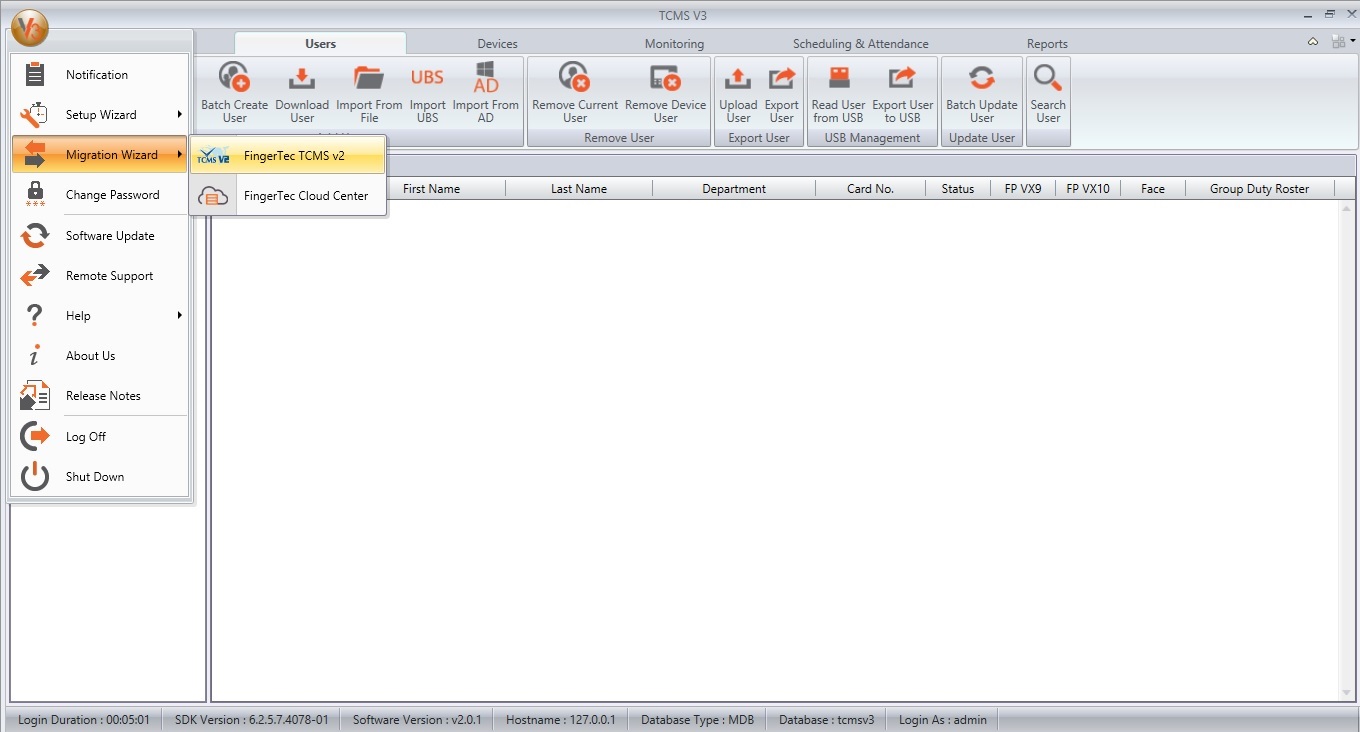Open the Scheduling & Attendance tab
Image resolution: width=1360 pixels, height=732 pixels.
(x=860, y=44)
